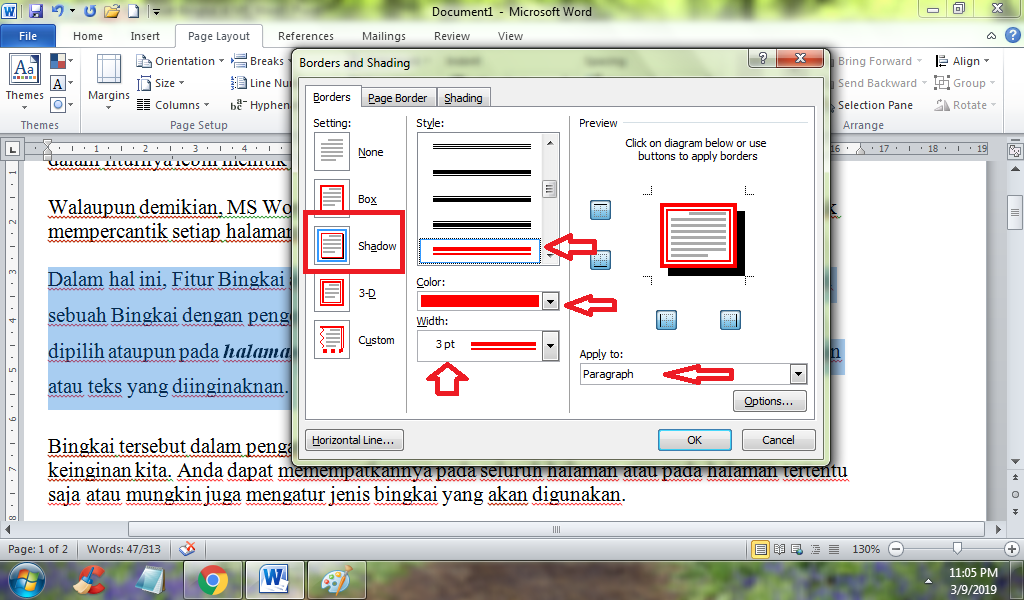This screenshot has height=600, width=1024.
Task: Open Theme Colors icon in Themes group
Action: point(61,62)
